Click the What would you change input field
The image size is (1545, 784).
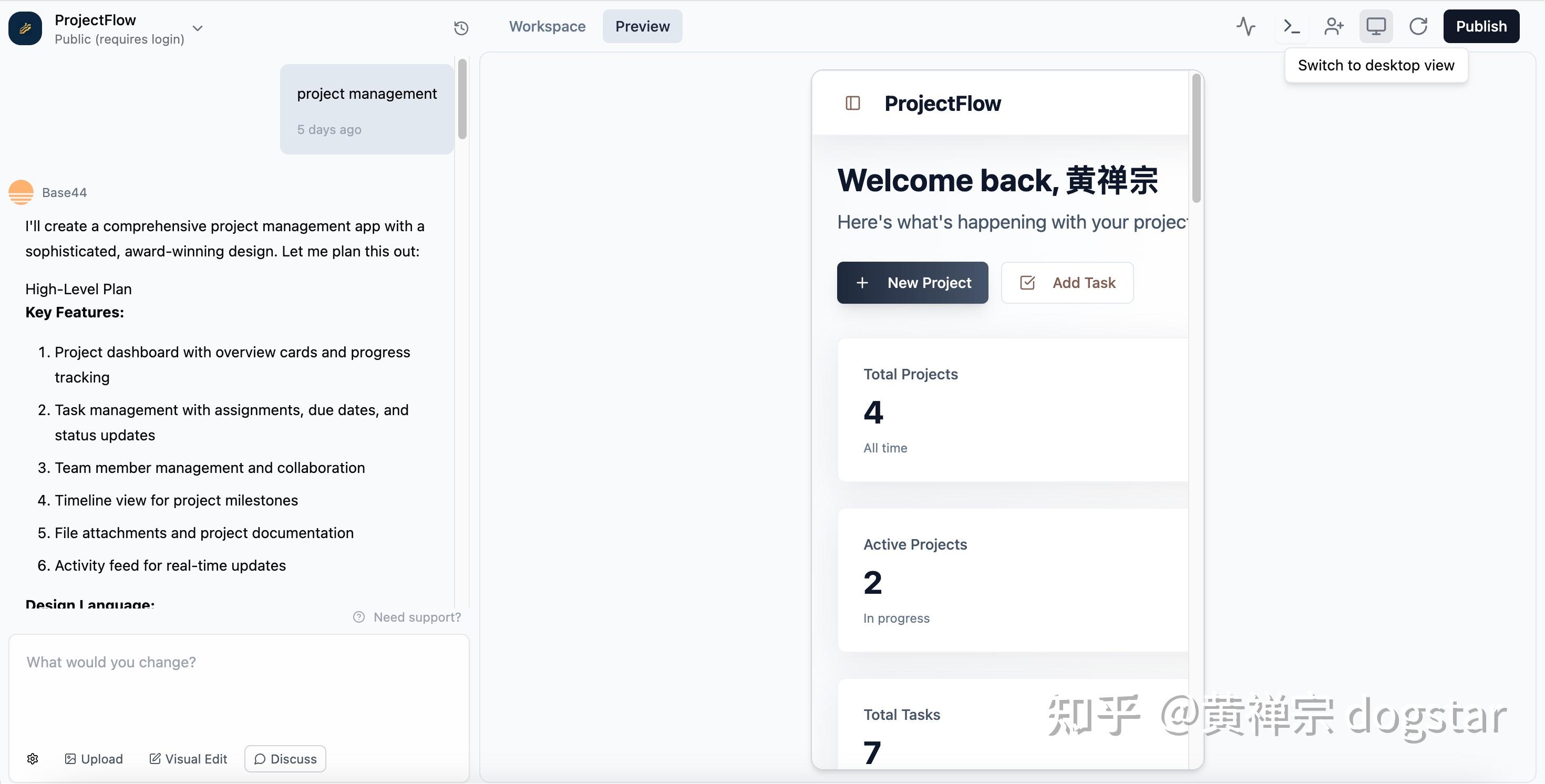239,662
